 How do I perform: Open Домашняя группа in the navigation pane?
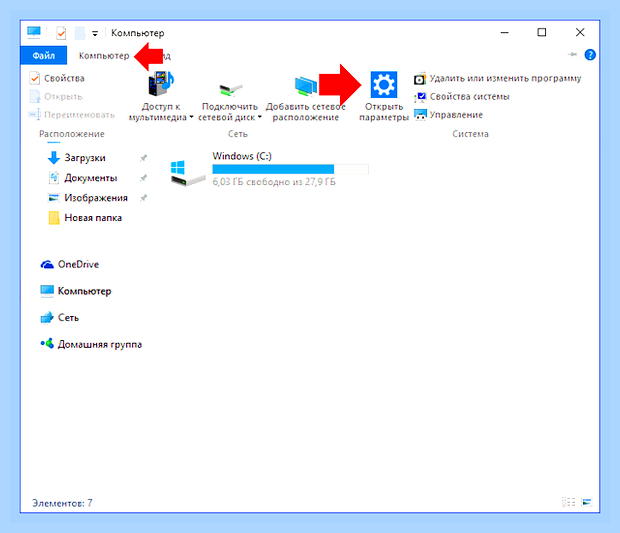(x=91, y=344)
